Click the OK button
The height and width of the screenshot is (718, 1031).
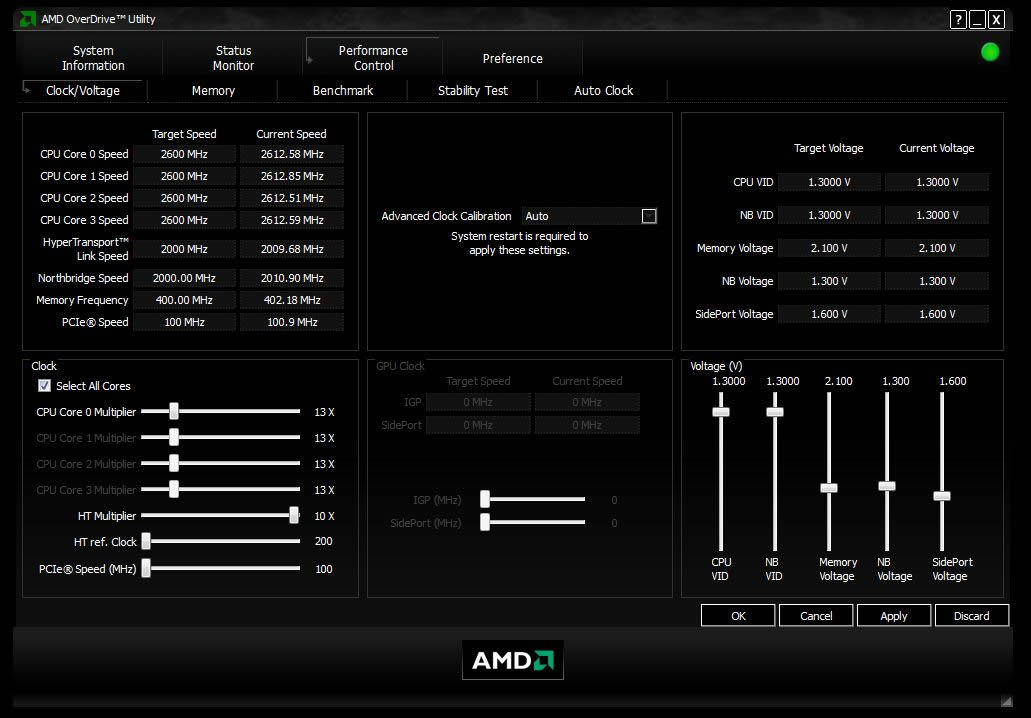[738, 616]
